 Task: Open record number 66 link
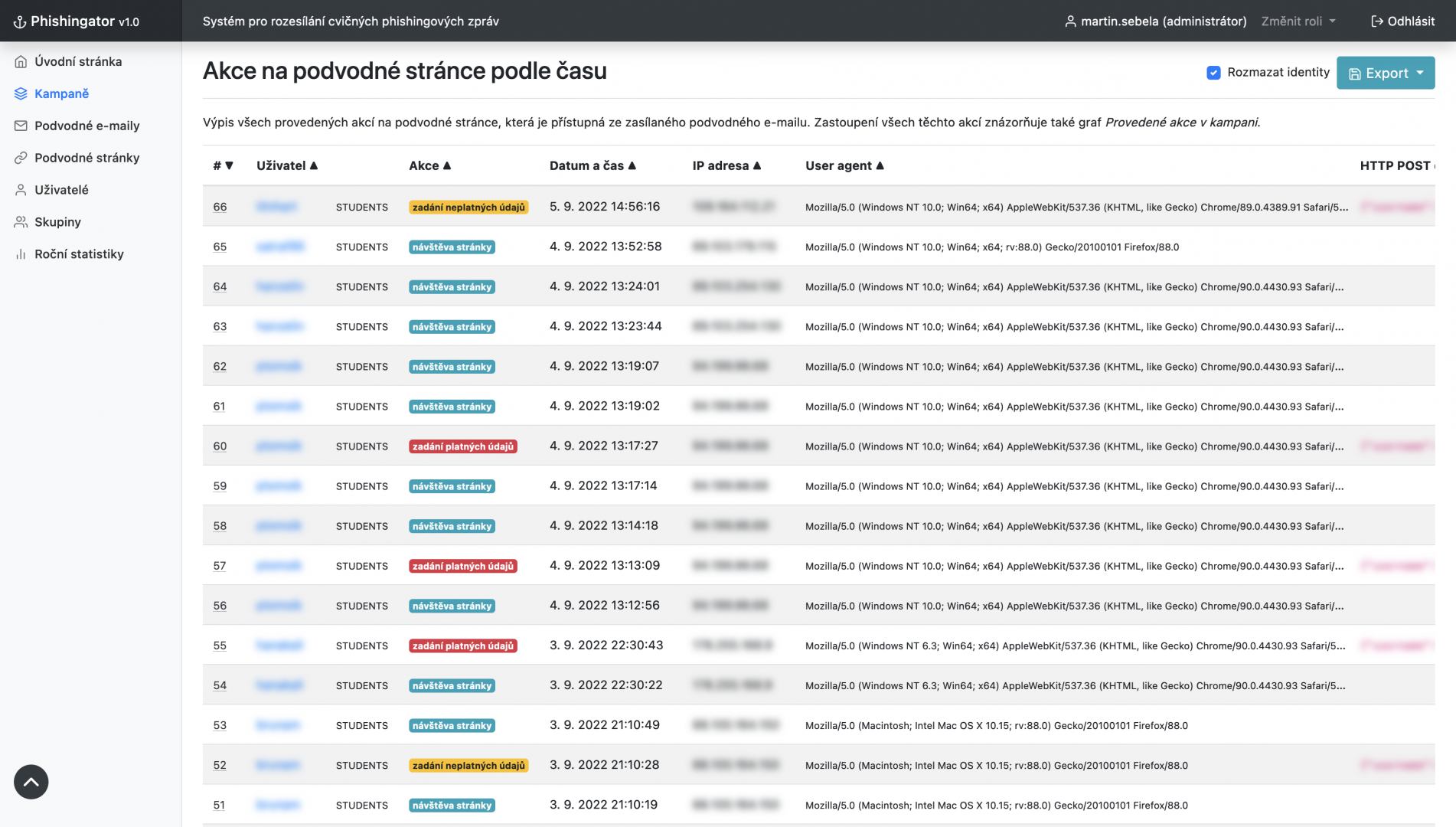[x=220, y=207]
